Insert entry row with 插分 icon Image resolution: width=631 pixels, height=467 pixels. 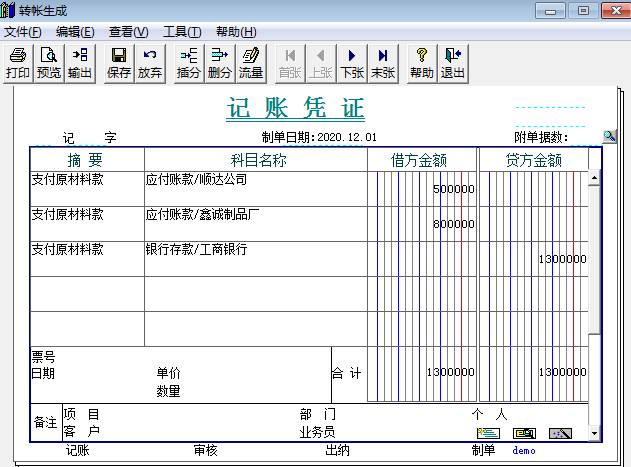click(x=189, y=63)
